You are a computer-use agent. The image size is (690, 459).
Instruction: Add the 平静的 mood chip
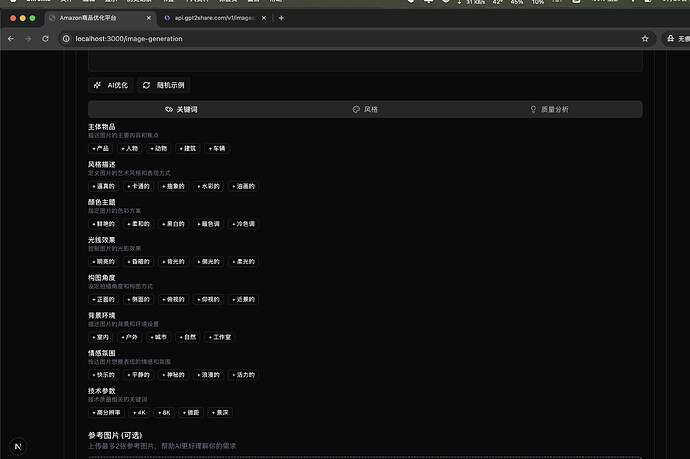click(x=138, y=375)
